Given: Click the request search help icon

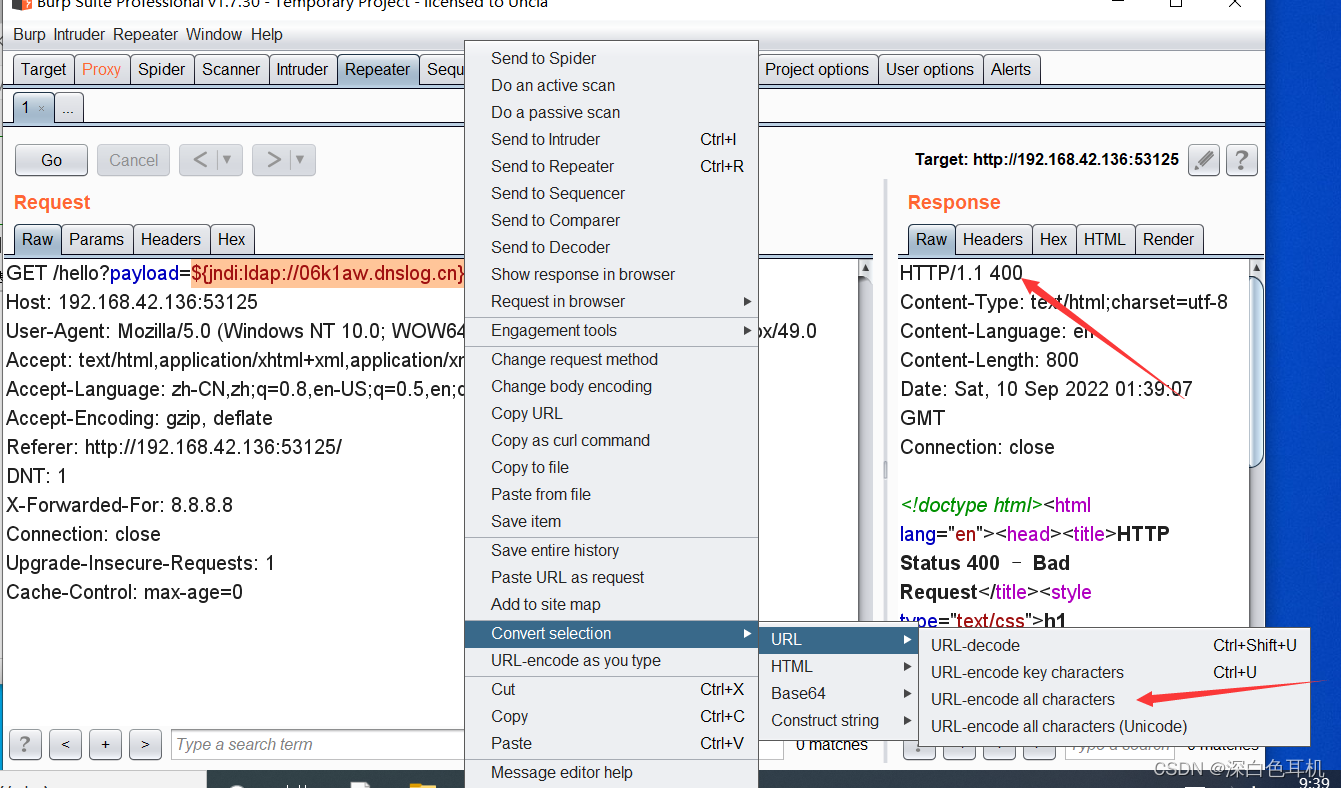Looking at the screenshot, I should 25,744.
